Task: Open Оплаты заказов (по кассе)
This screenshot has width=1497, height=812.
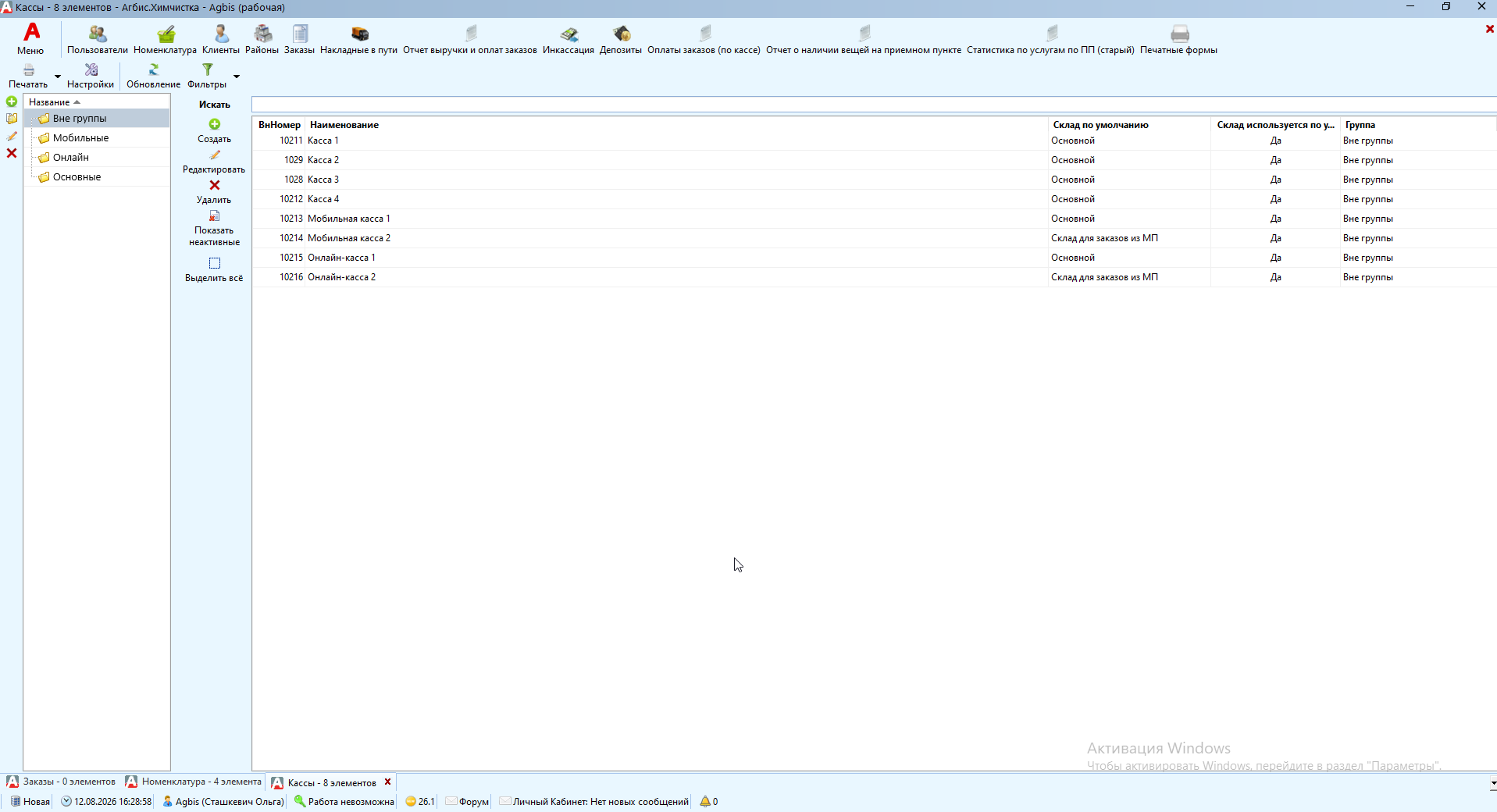Action: coord(704,39)
